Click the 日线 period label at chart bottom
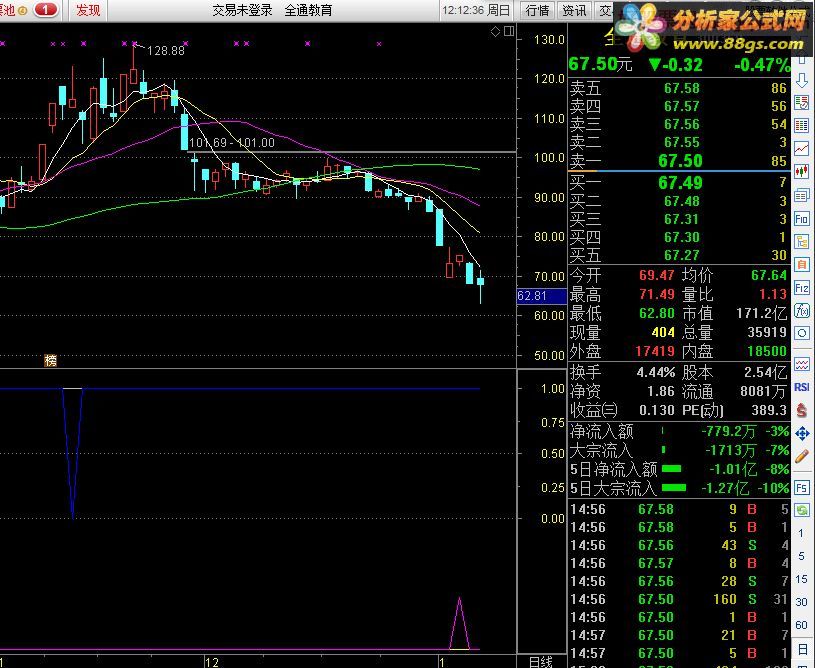 click(541, 661)
